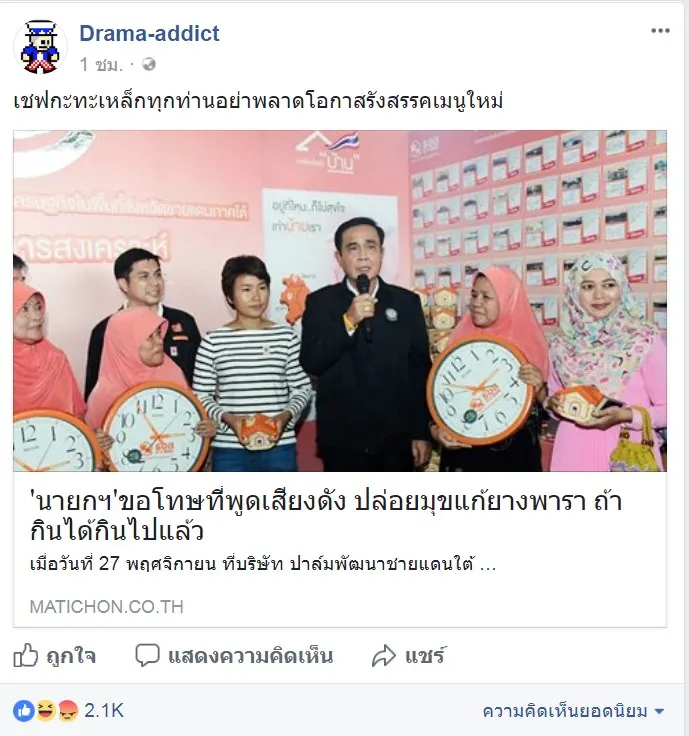689x736 pixels.
Task: Open the linked article preview photo
Action: click(340, 301)
